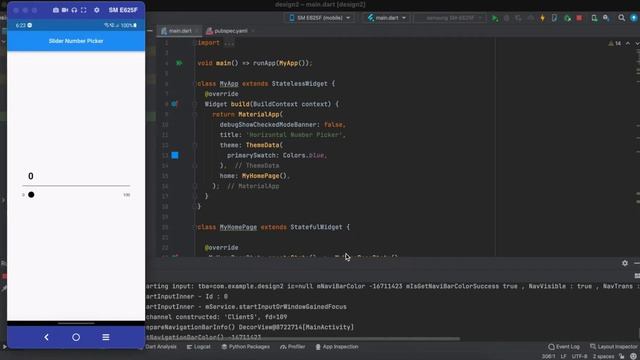Open the search everywhere magnifier

[621, 18]
